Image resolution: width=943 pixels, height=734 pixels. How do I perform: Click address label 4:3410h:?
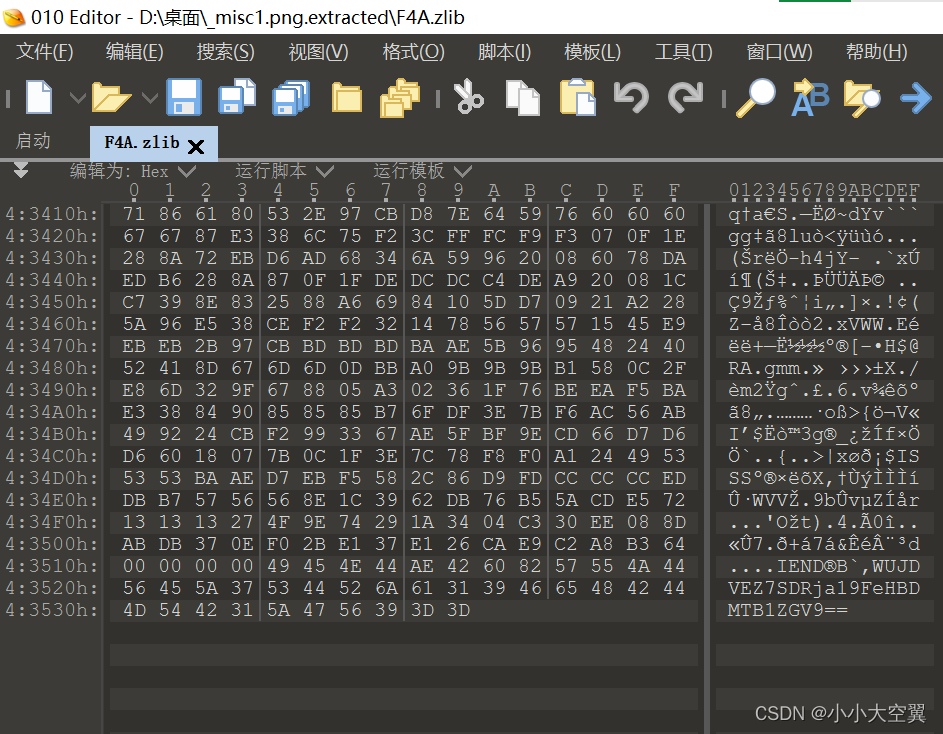[52, 214]
